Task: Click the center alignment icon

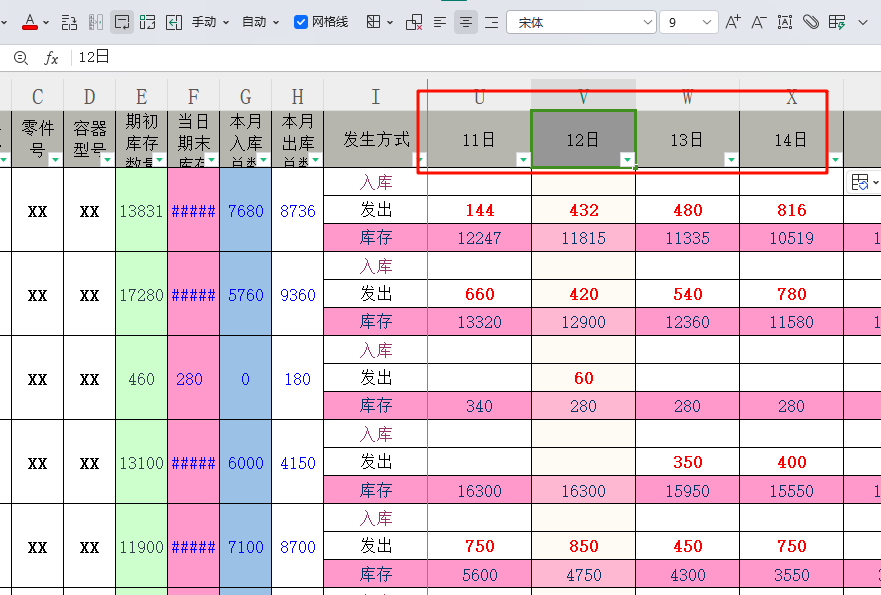Action: pyautogui.click(x=466, y=22)
